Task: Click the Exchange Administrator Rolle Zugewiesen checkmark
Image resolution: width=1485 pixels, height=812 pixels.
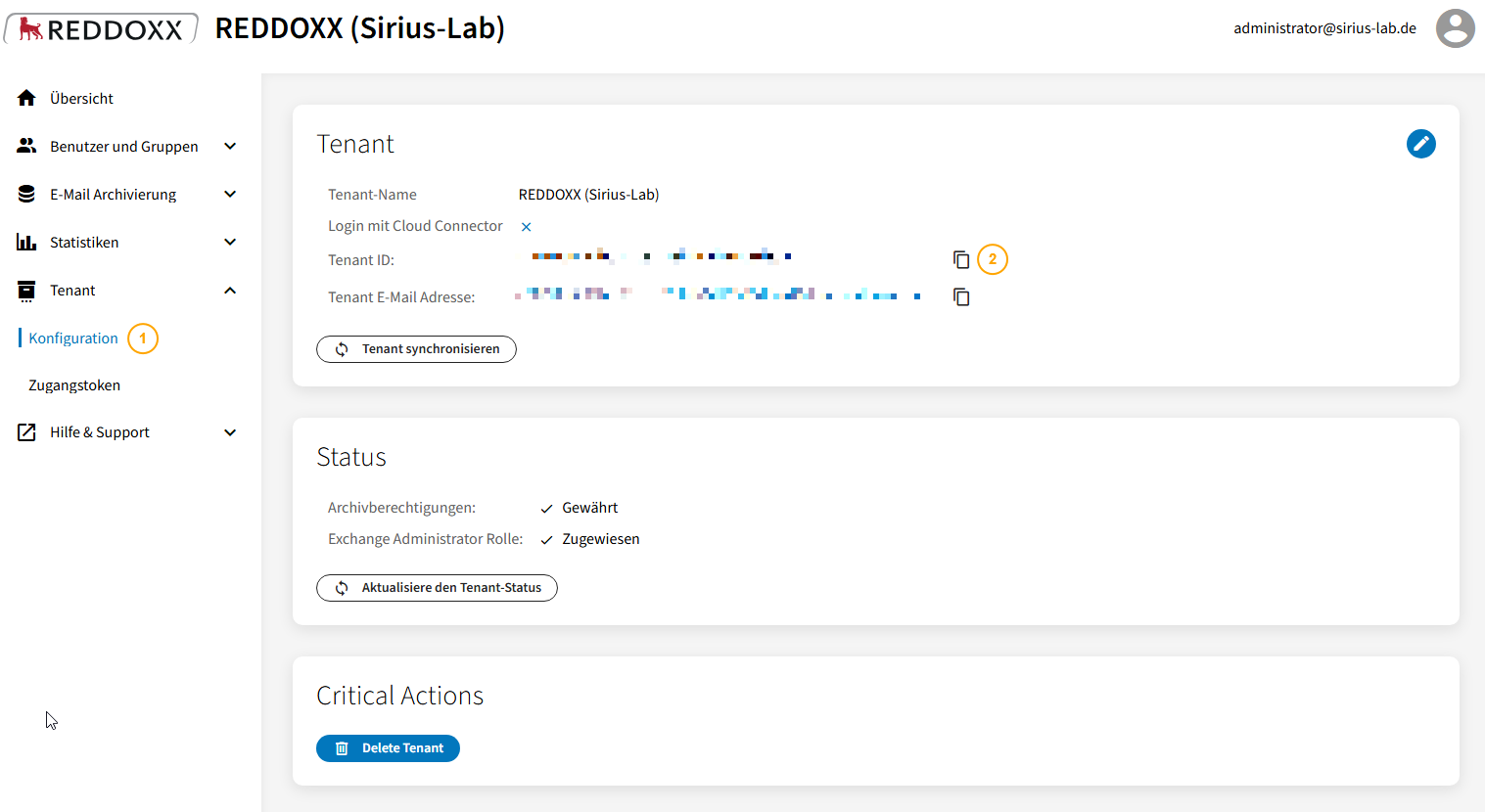Action: coord(546,540)
